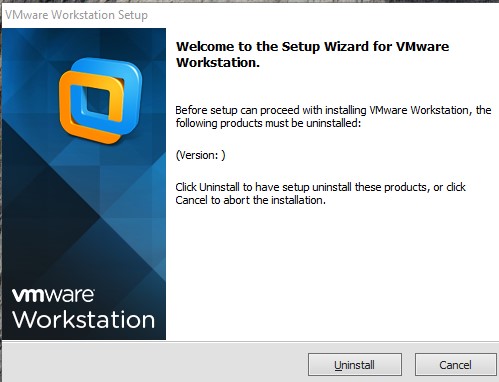Click the Cancel to abort the installation line

pos(250,200)
